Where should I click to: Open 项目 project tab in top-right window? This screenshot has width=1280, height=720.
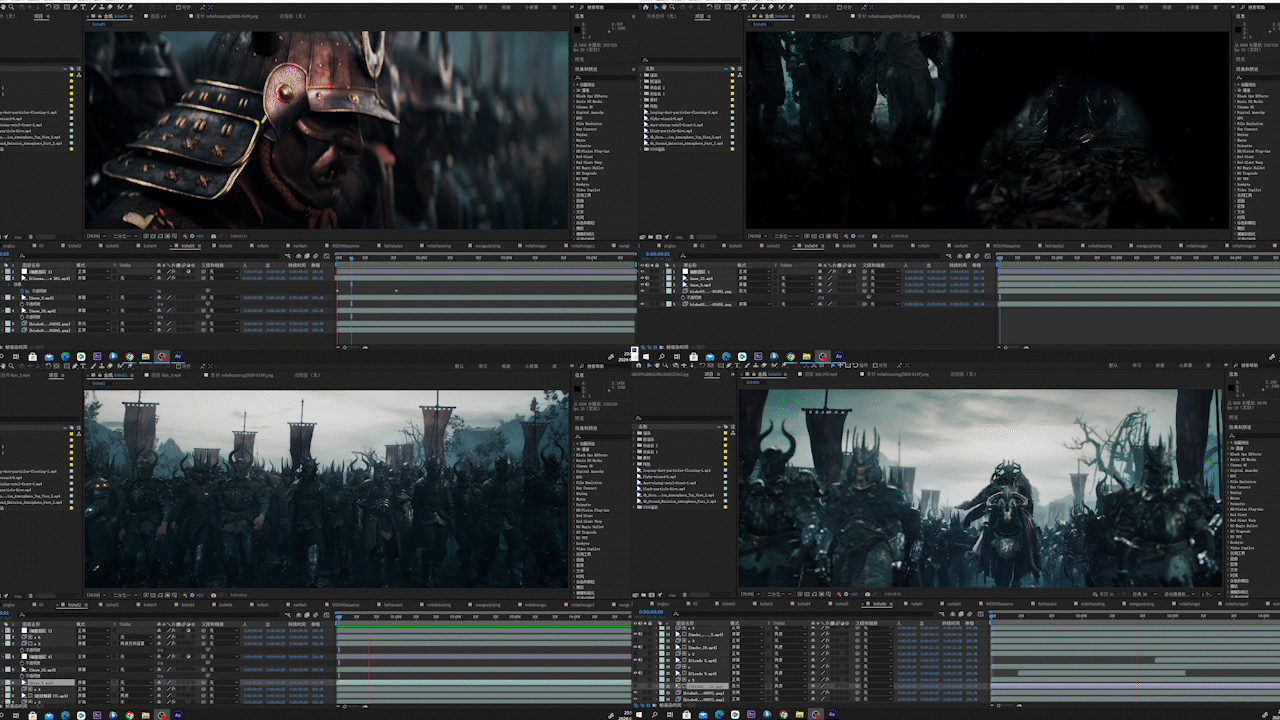699,16
